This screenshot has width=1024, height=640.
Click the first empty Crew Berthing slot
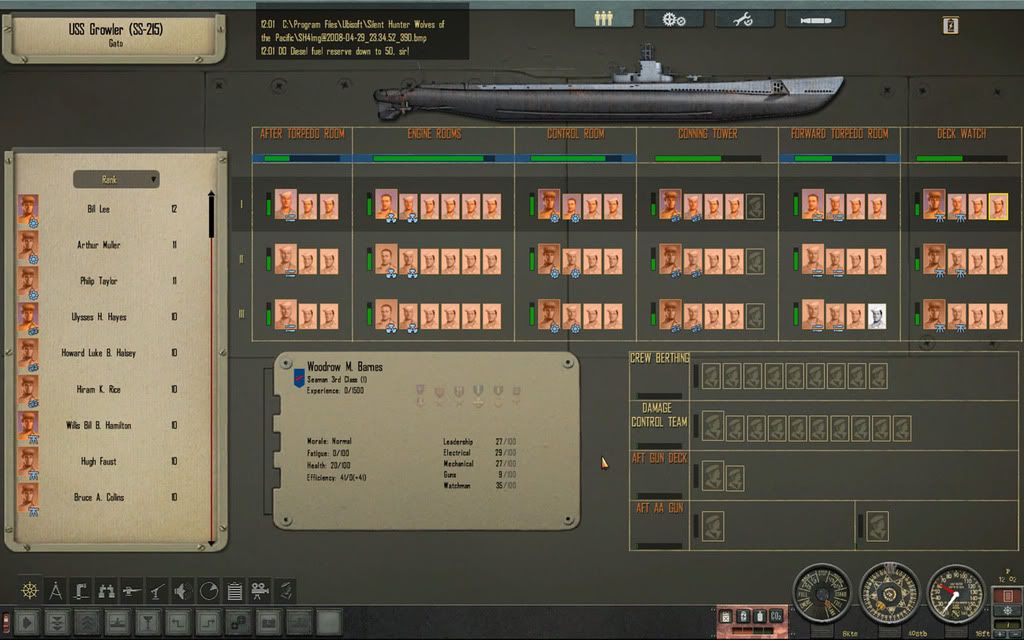point(711,376)
